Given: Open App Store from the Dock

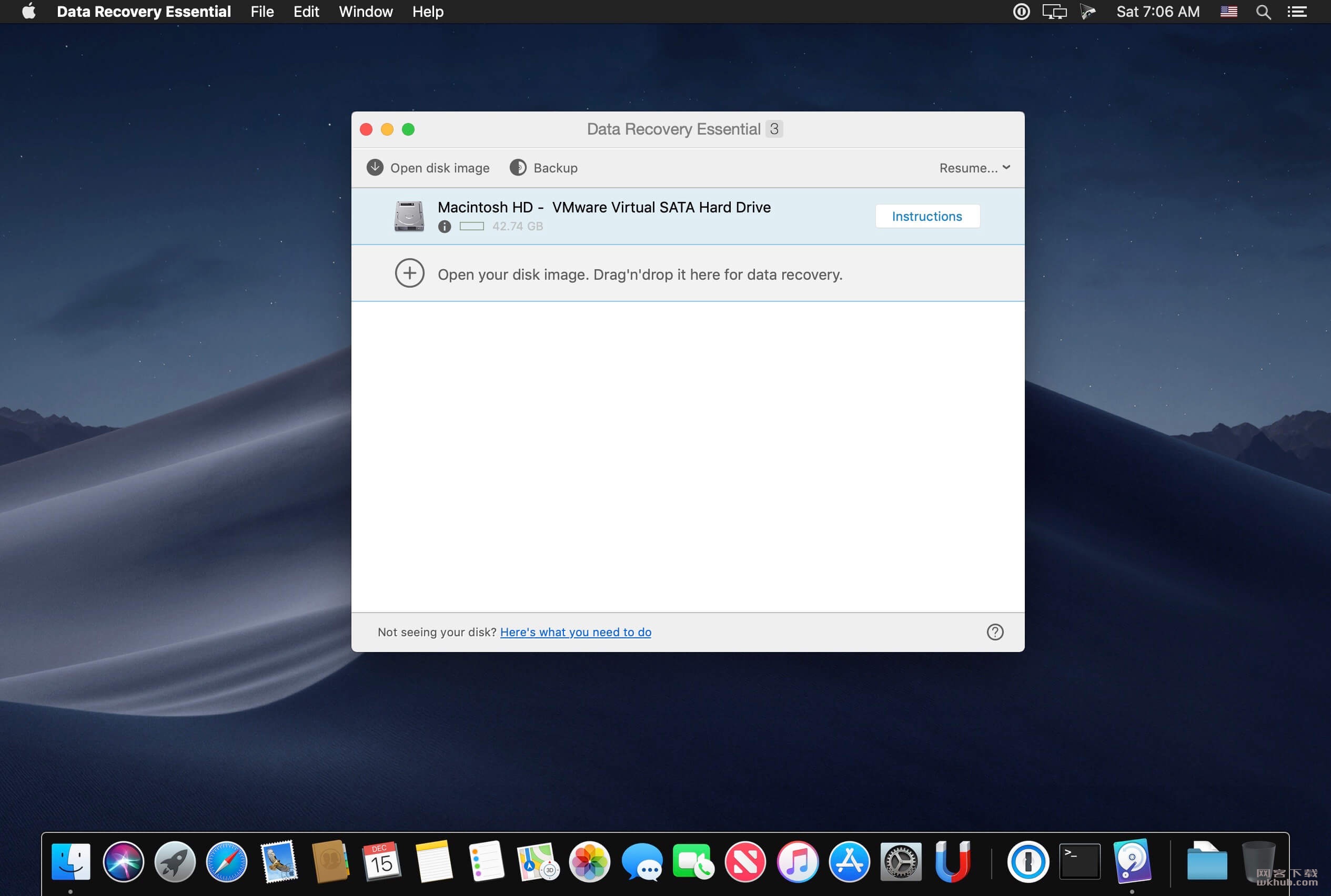Looking at the screenshot, I should pos(849,861).
